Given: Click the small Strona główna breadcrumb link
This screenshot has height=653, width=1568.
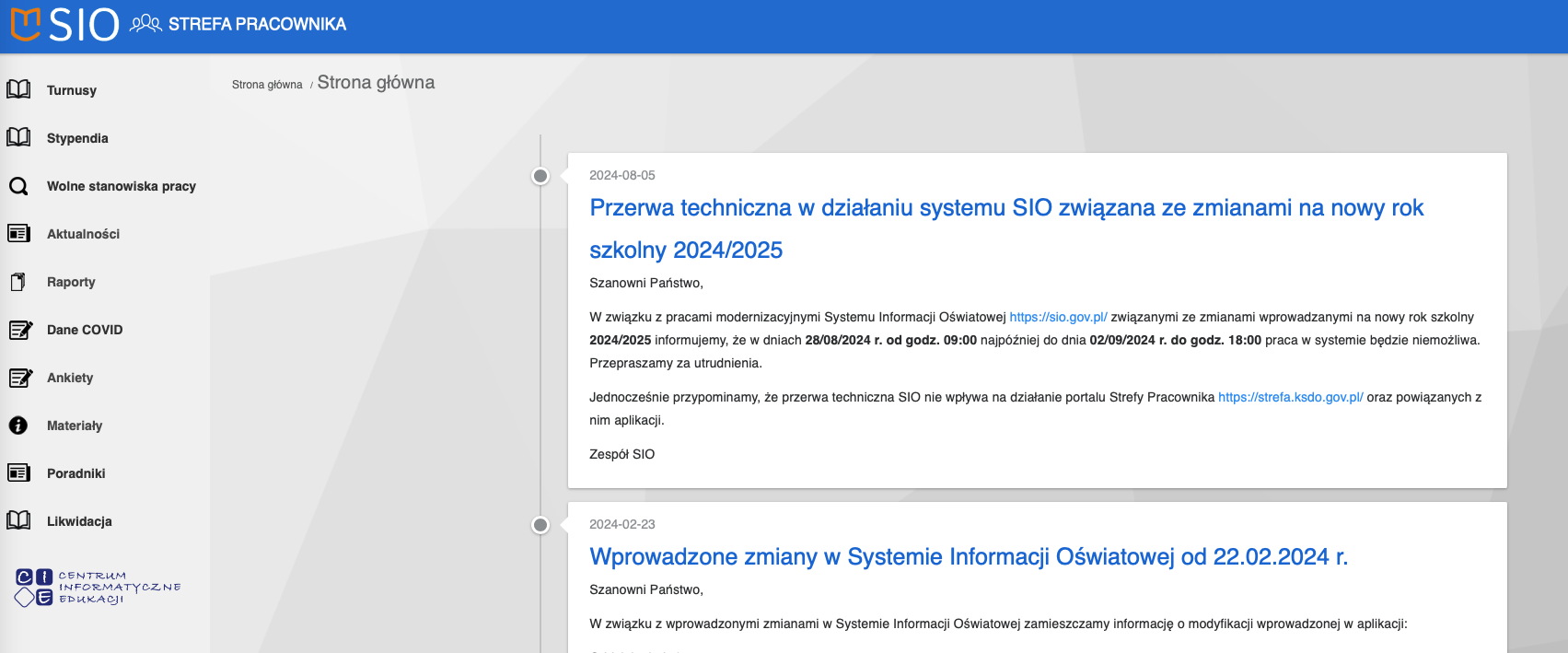Looking at the screenshot, I should [267, 85].
